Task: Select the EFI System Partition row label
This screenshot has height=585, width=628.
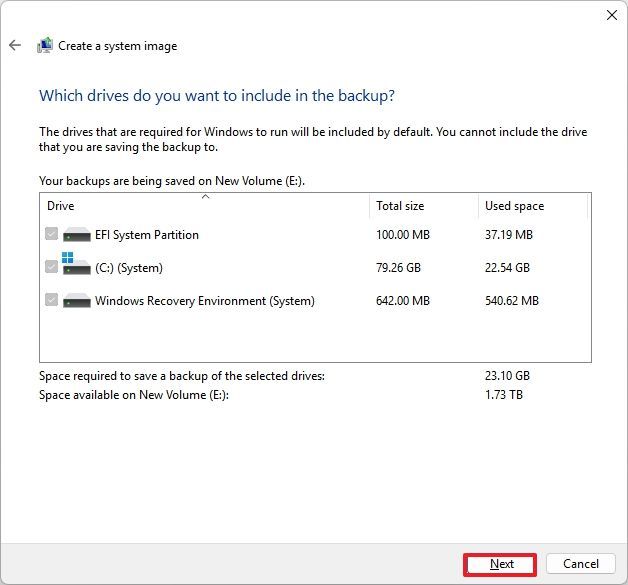Action: coord(146,235)
